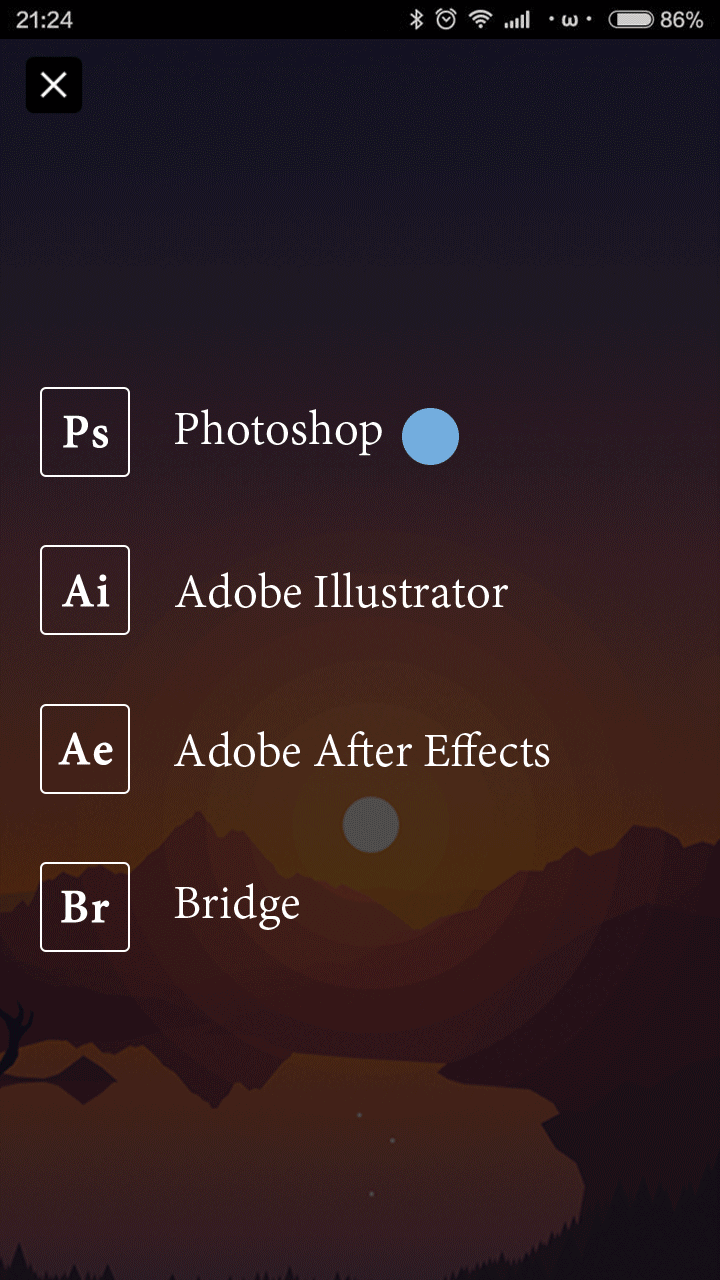Tap the Wi-Fi status icon
This screenshot has height=1280, width=720.
click(481, 19)
